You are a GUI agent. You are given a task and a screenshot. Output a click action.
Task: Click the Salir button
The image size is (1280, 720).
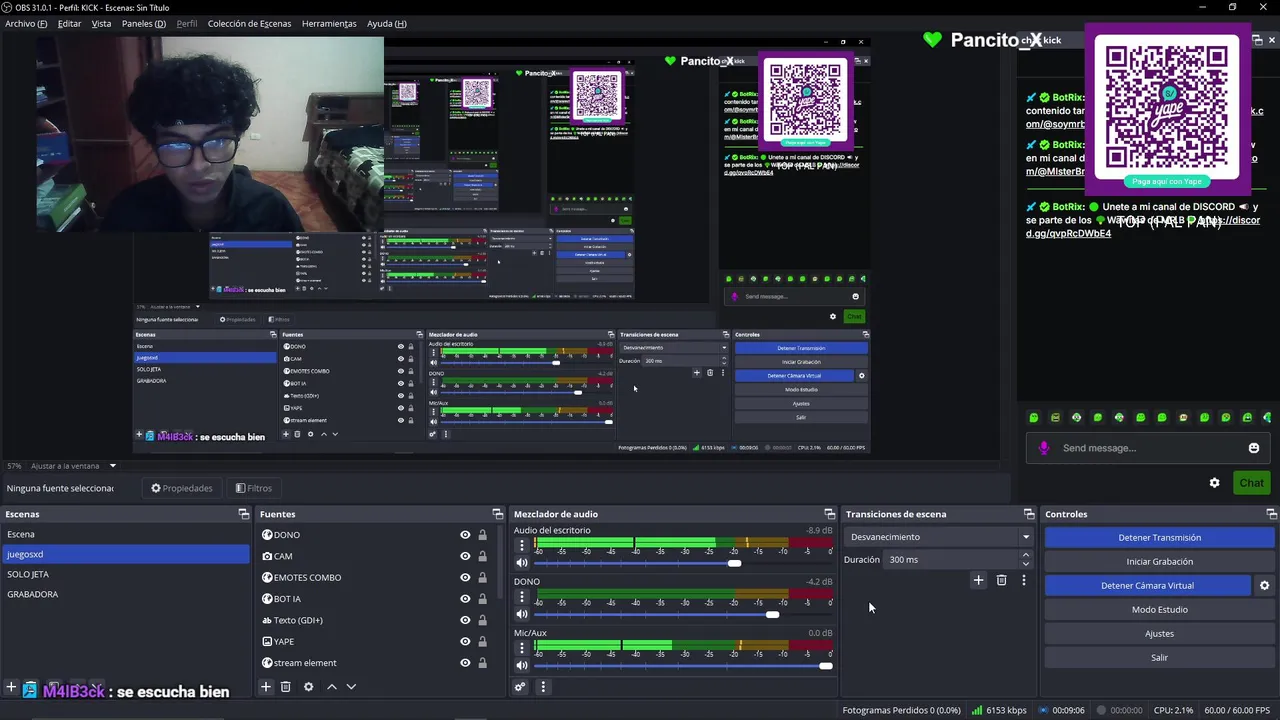(1159, 657)
